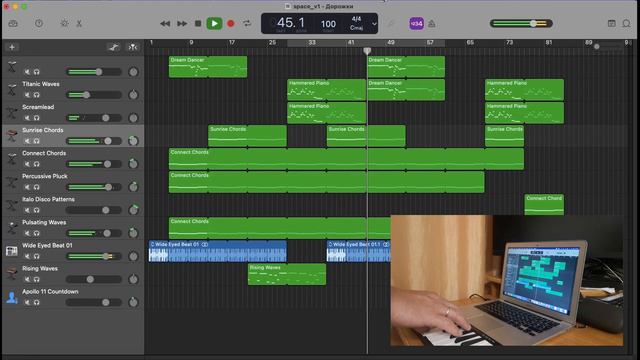Adjust the Wide Eyed Beat 01 volume slider
Viewport: 640px width, 360px height.
93,256
